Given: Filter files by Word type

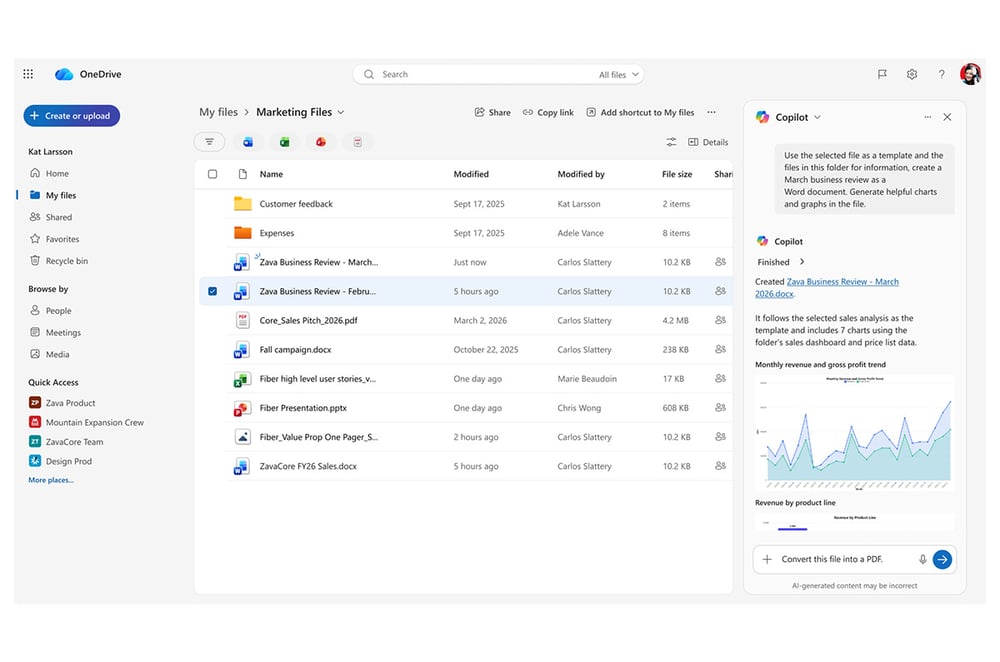Looking at the screenshot, I should [247, 142].
